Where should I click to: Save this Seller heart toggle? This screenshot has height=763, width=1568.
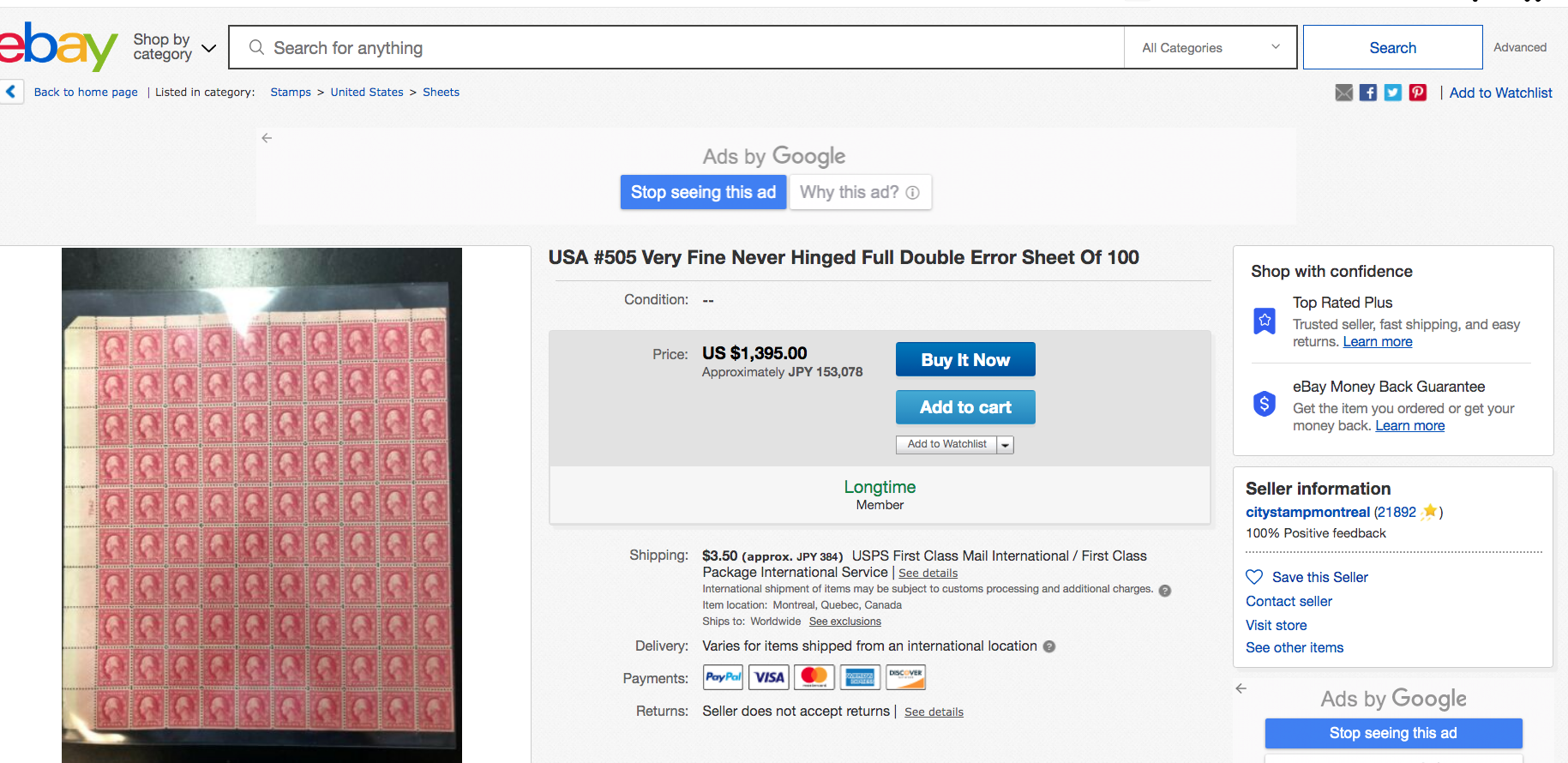[1254, 577]
